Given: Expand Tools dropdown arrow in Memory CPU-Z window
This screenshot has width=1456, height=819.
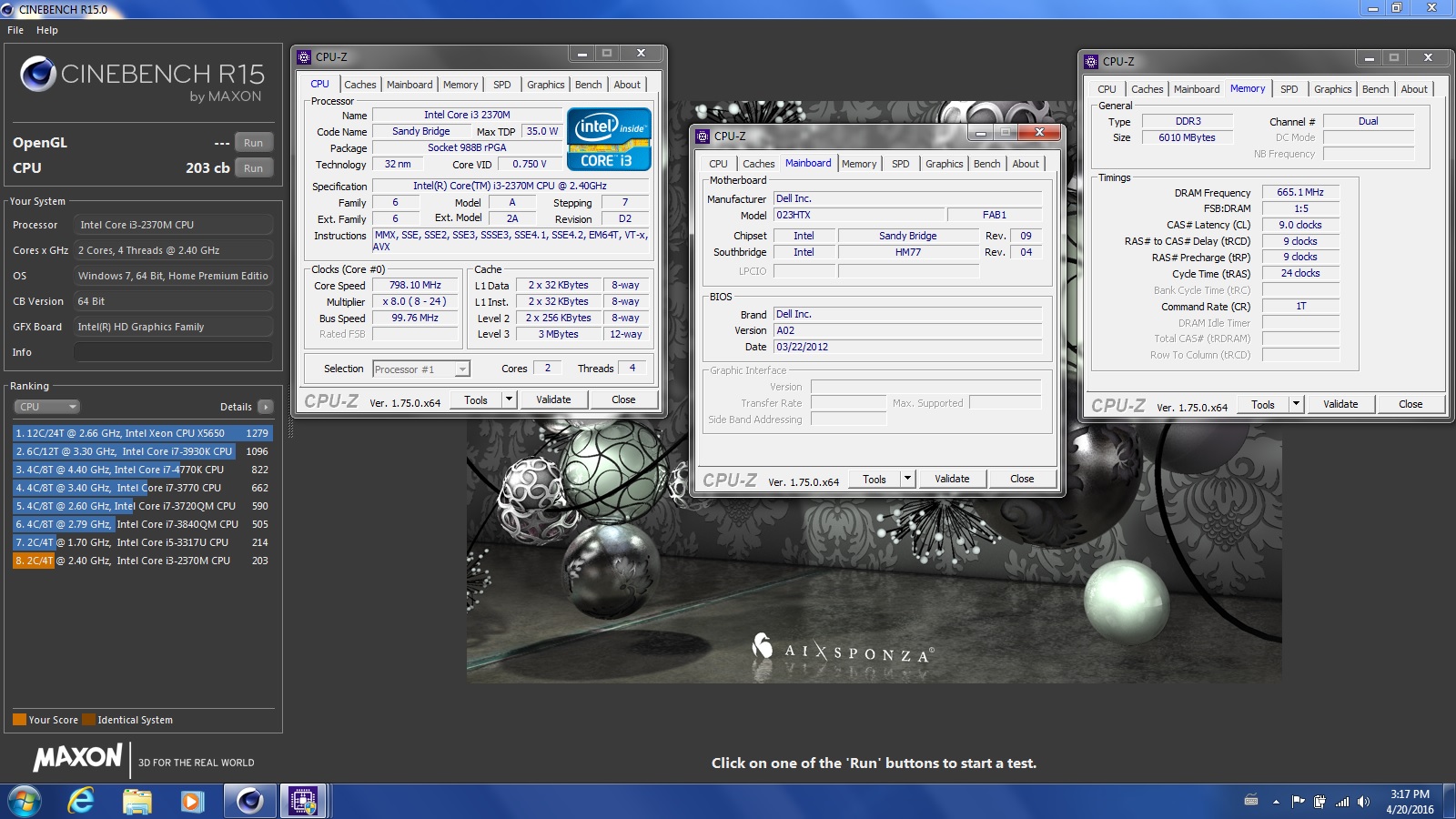Looking at the screenshot, I should click(1296, 404).
